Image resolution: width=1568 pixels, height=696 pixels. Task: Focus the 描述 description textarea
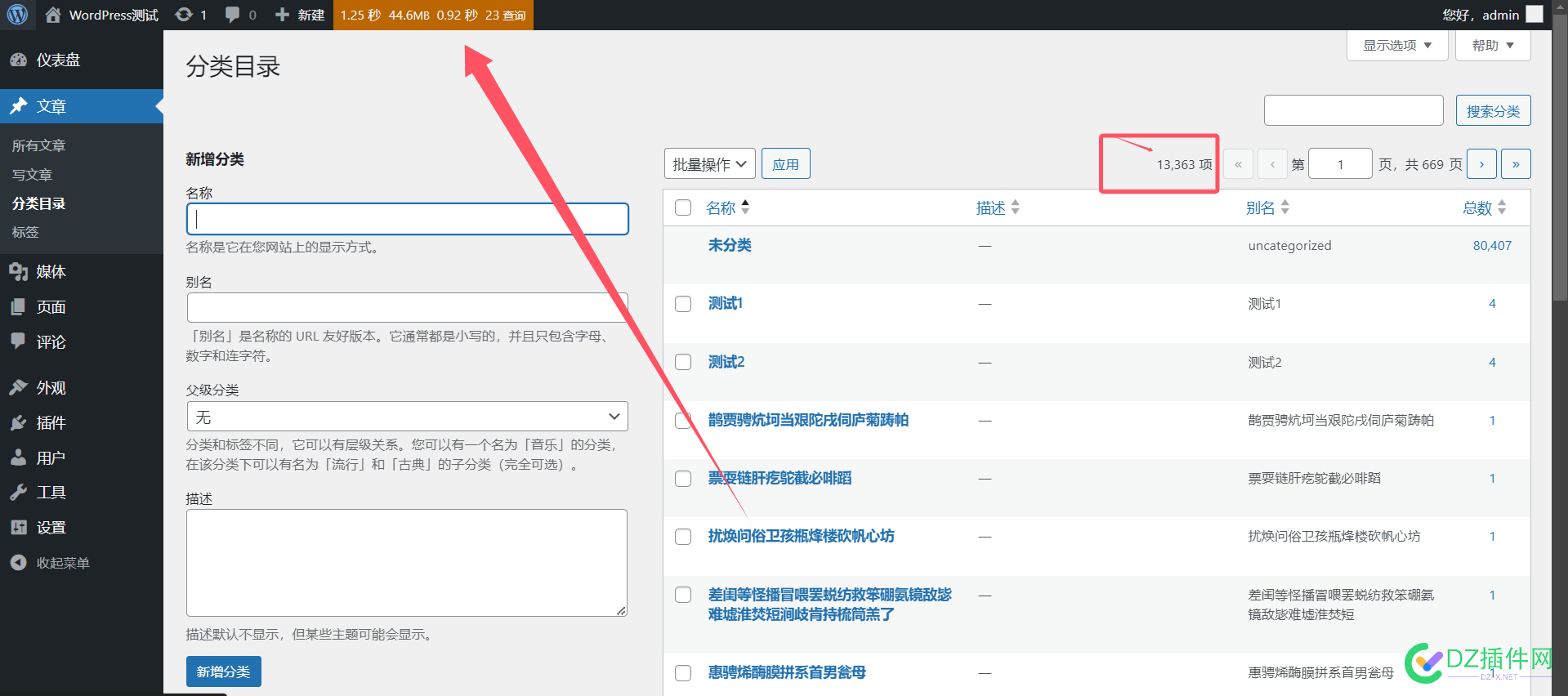pyautogui.click(x=407, y=563)
